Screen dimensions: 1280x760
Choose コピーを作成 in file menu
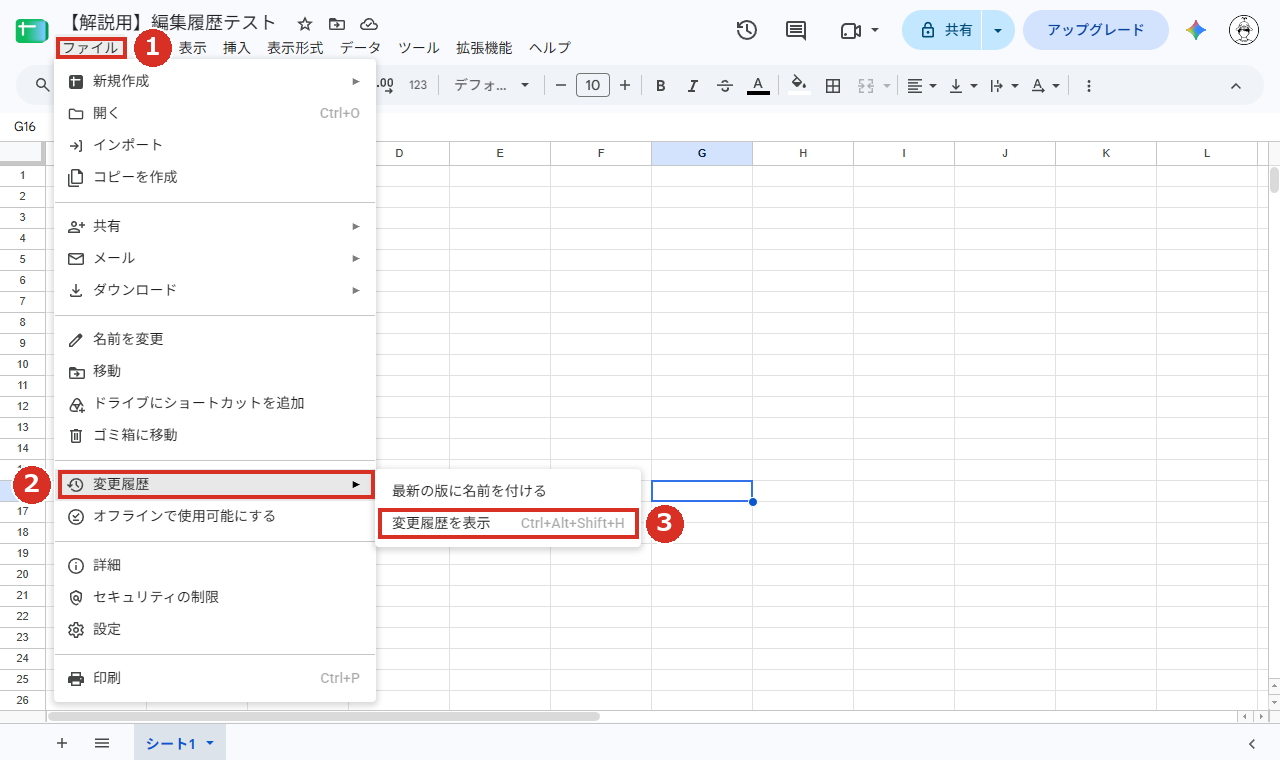pos(215,177)
